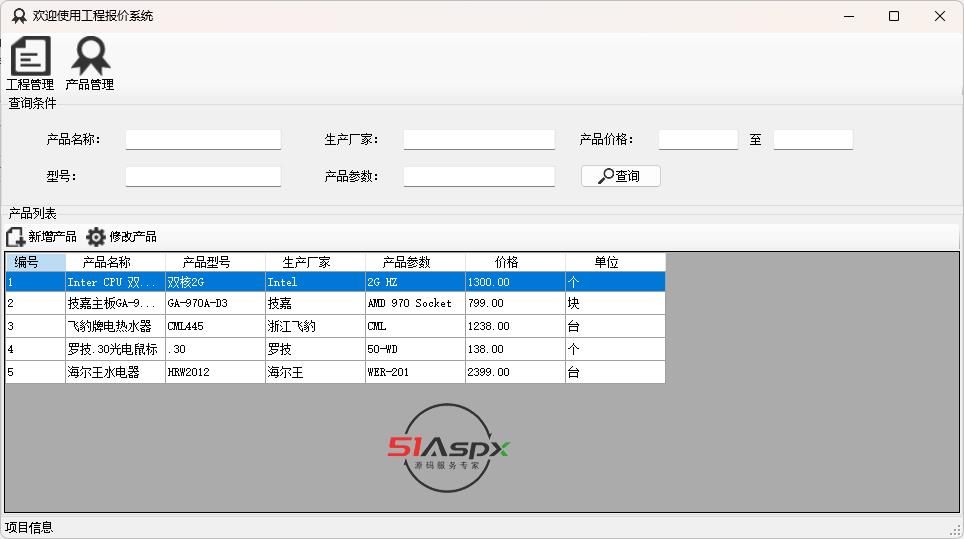Image resolution: width=964 pixels, height=539 pixels.
Task: Select price cell 1300.00
Action: tap(515, 282)
